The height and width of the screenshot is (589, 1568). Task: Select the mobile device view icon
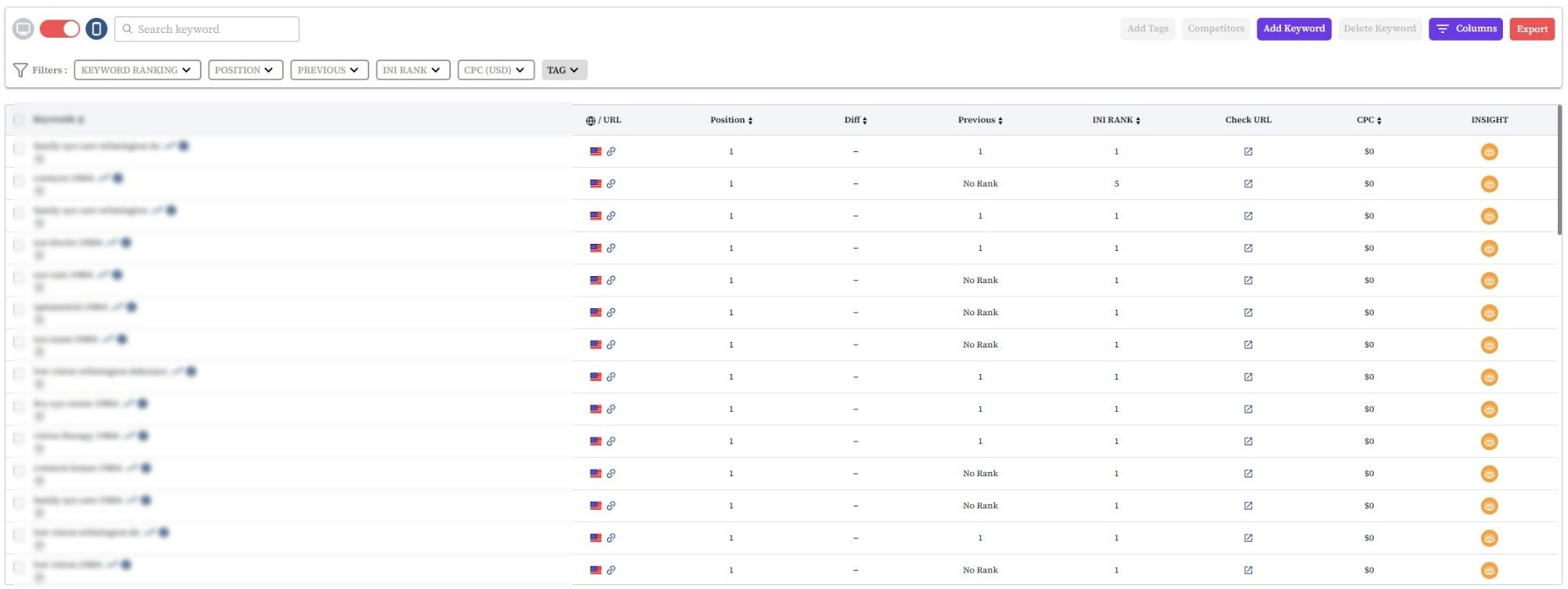tap(96, 29)
